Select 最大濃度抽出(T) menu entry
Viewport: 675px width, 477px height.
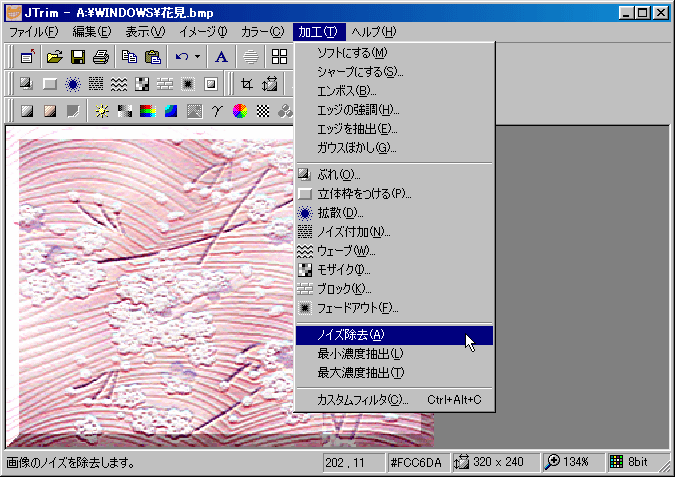point(394,373)
